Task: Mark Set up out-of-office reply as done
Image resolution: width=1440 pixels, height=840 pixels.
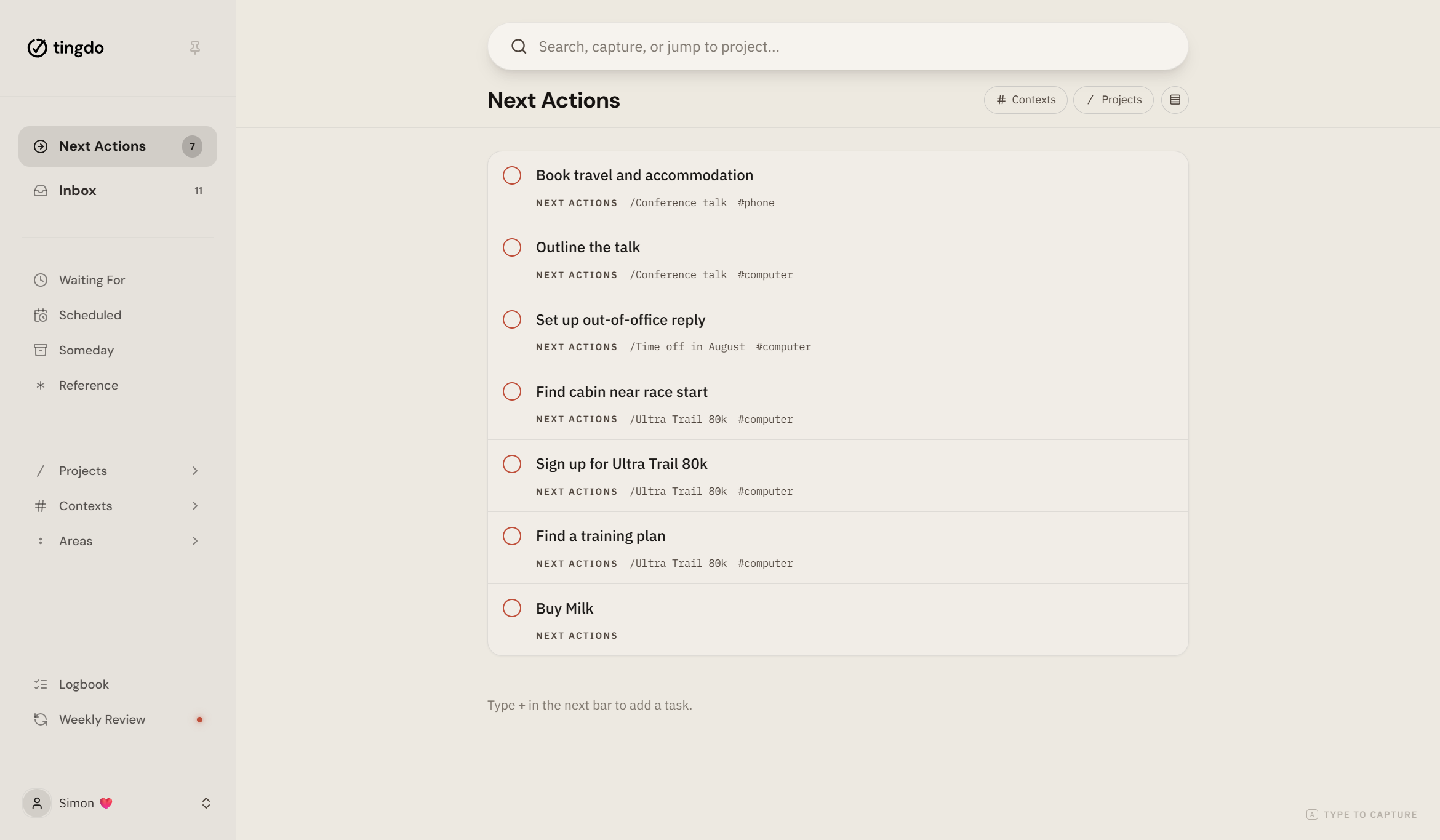Action: (x=512, y=319)
